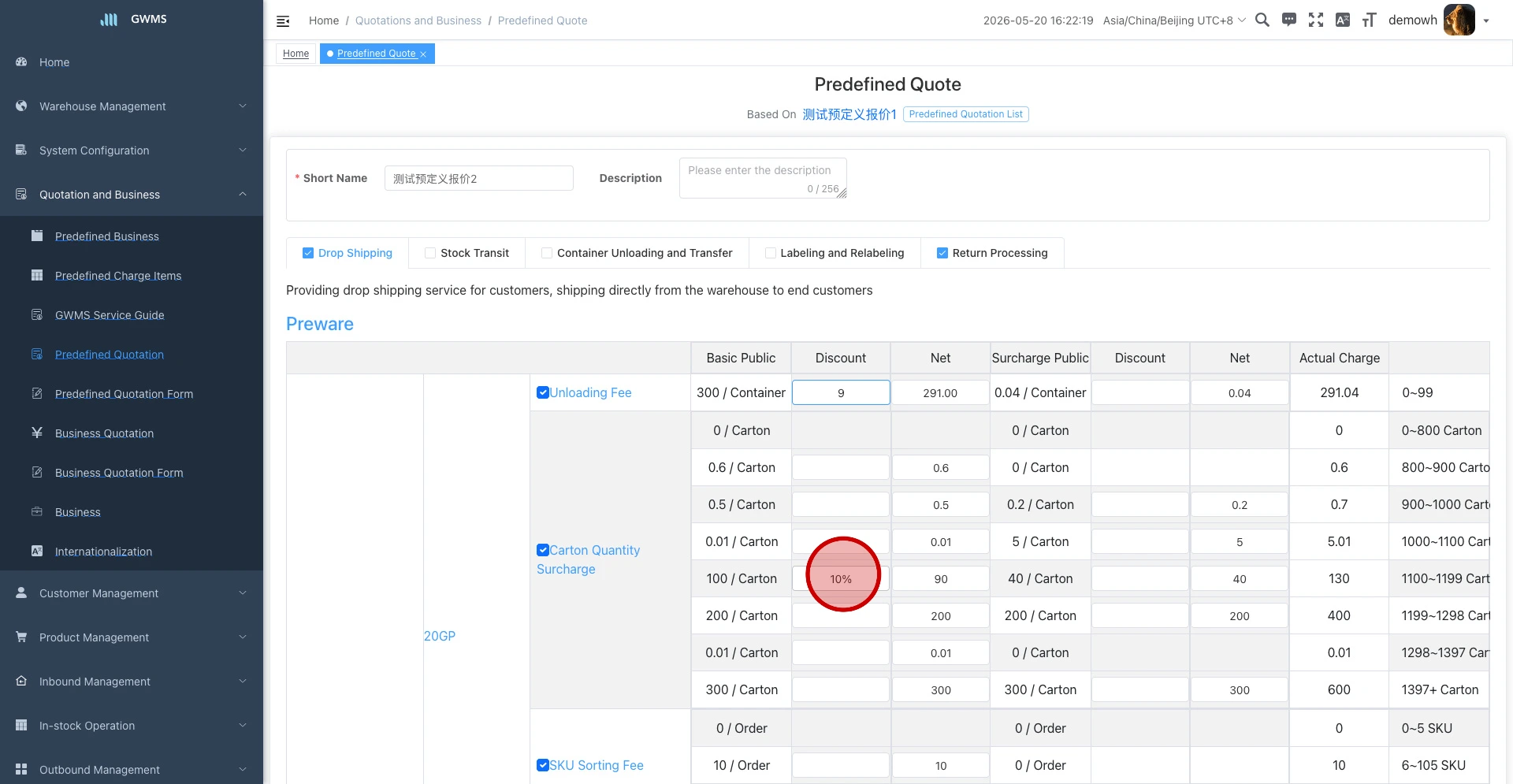The height and width of the screenshot is (784, 1513).
Task: Check Container Unloading and Transfer checkbox
Action: click(547, 253)
